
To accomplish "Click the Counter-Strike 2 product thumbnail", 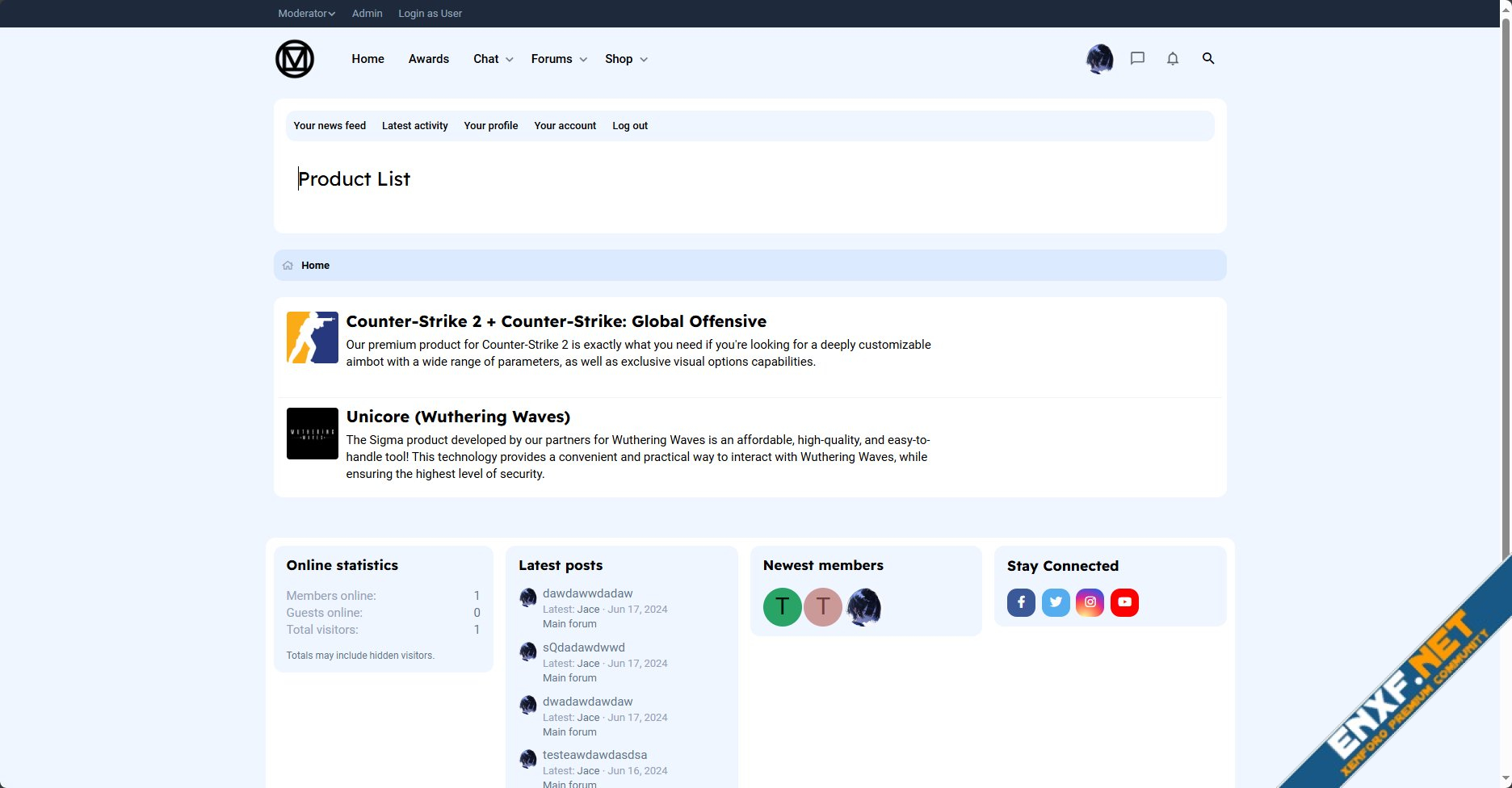I will point(313,337).
